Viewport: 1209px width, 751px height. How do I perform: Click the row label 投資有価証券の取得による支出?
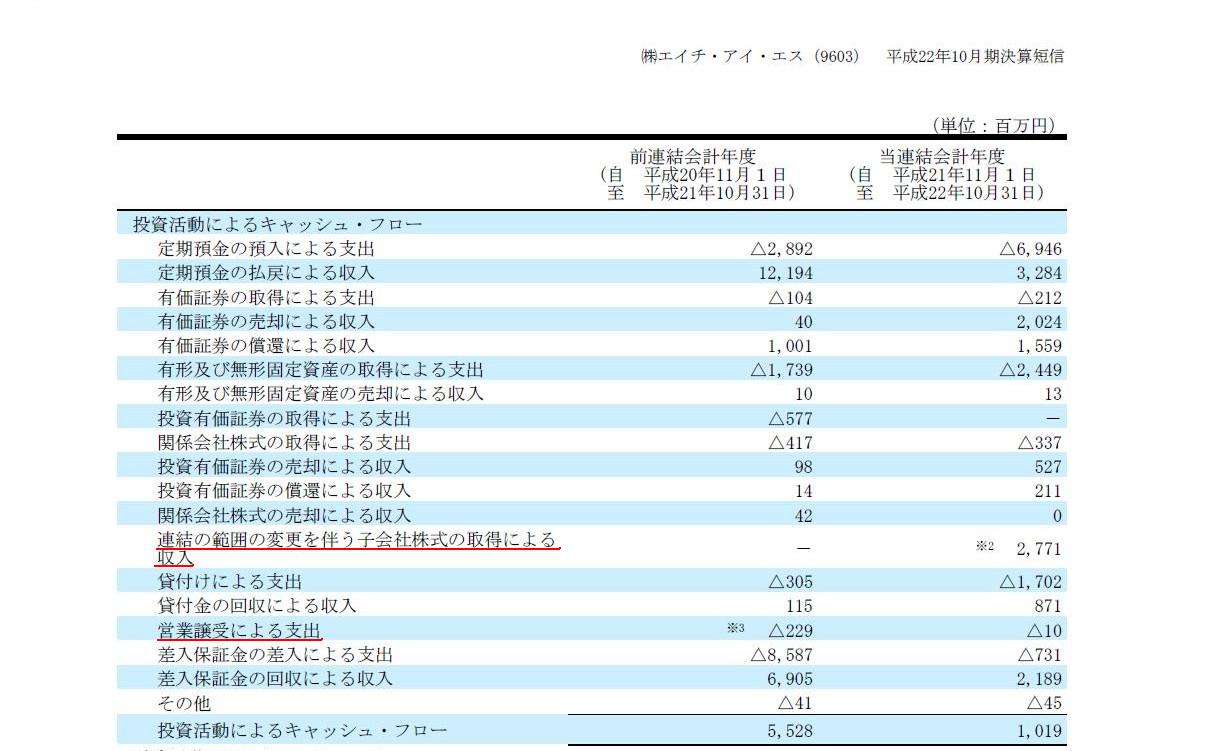pos(284,419)
